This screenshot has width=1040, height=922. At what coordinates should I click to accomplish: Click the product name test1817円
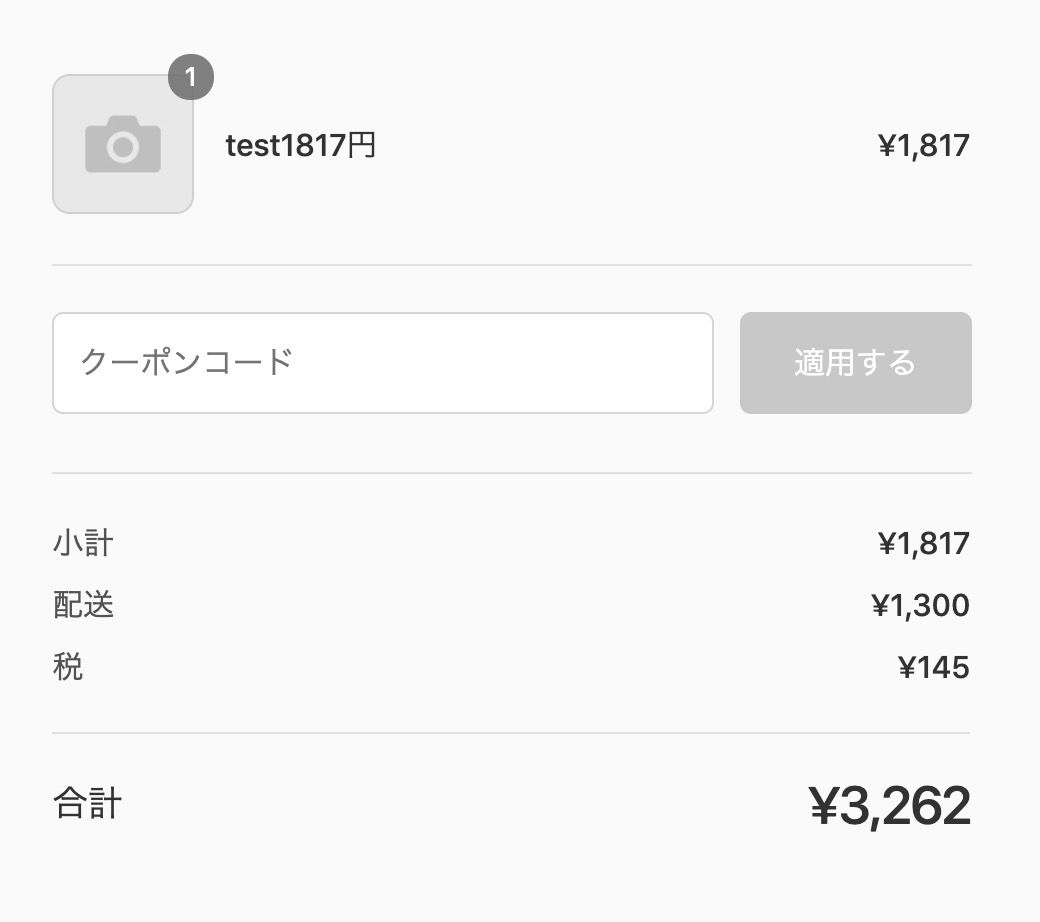click(x=300, y=146)
